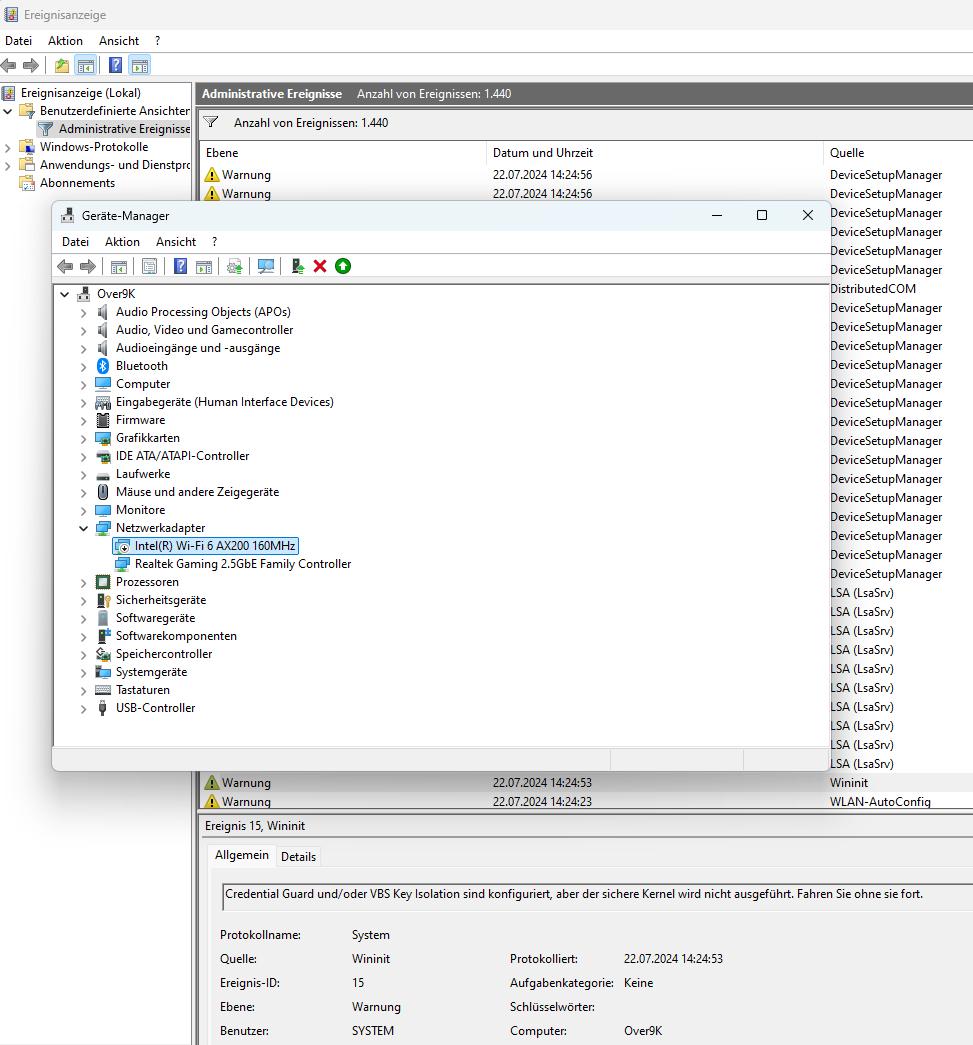
Task: Click DistributedCOM source entry in list
Action: click(x=873, y=289)
